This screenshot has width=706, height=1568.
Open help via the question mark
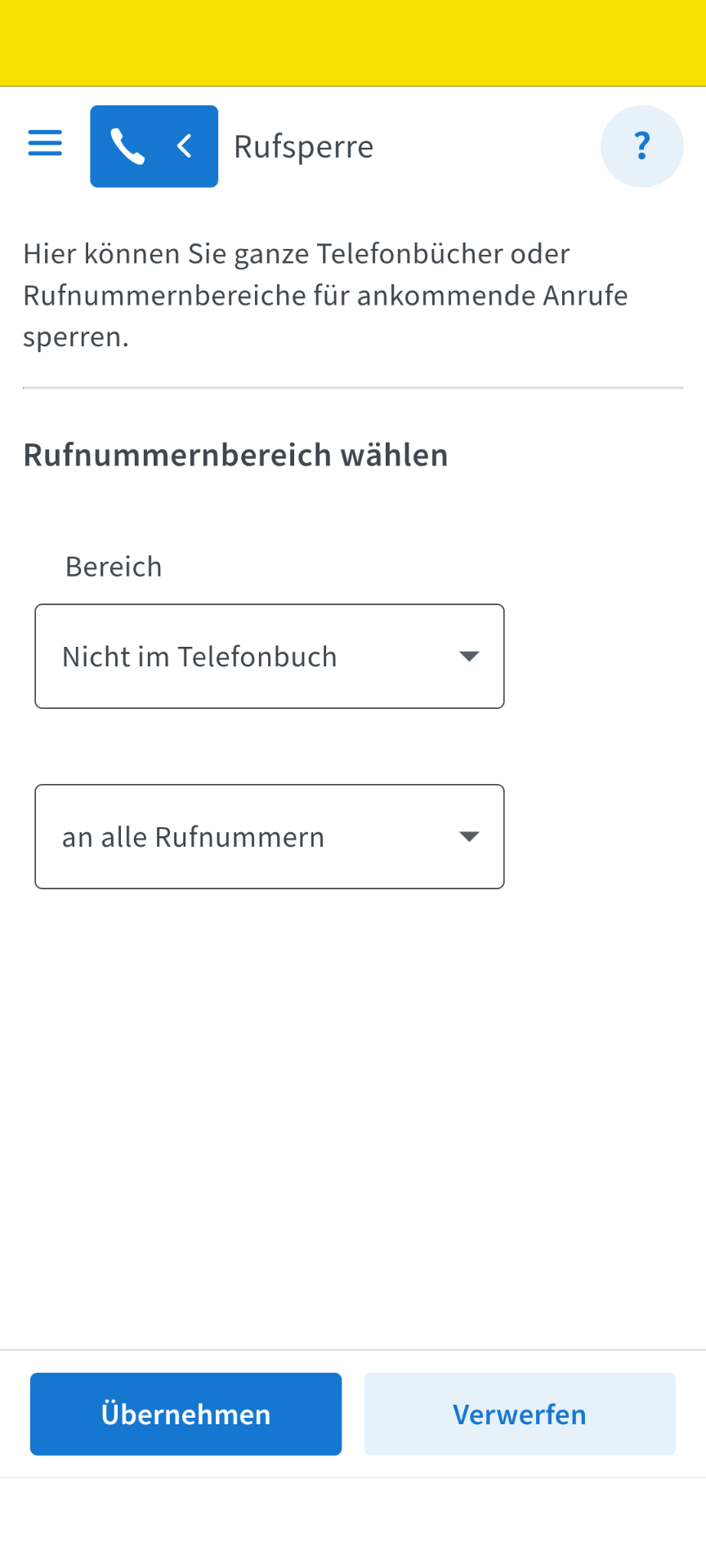[641, 146]
